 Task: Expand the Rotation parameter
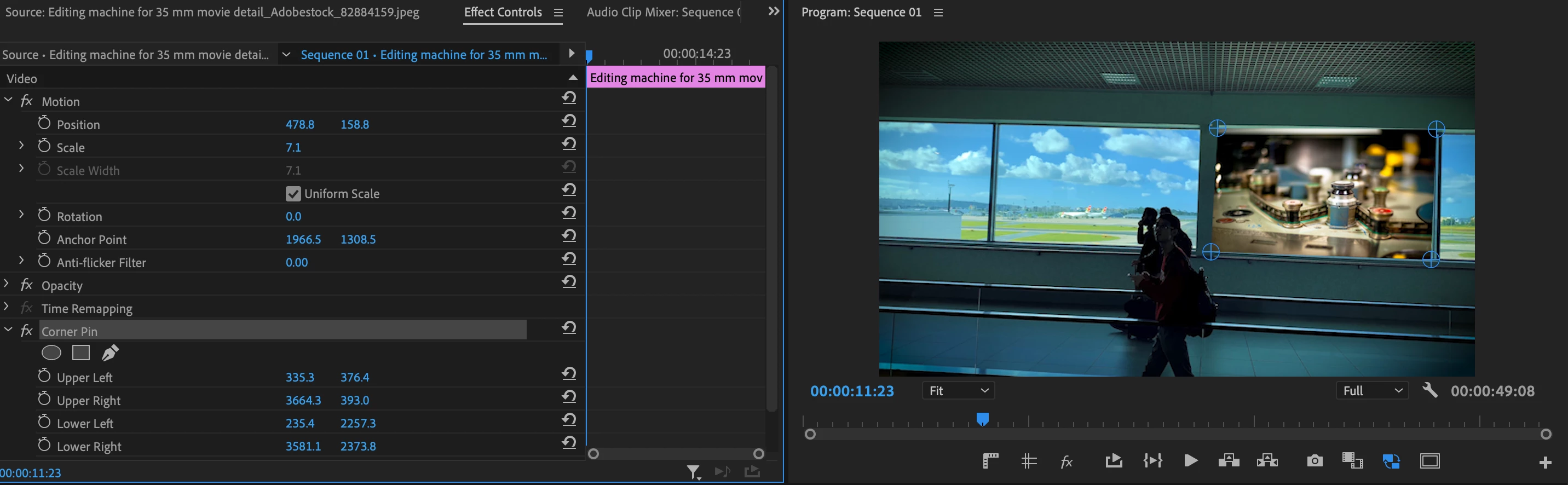[21, 213]
